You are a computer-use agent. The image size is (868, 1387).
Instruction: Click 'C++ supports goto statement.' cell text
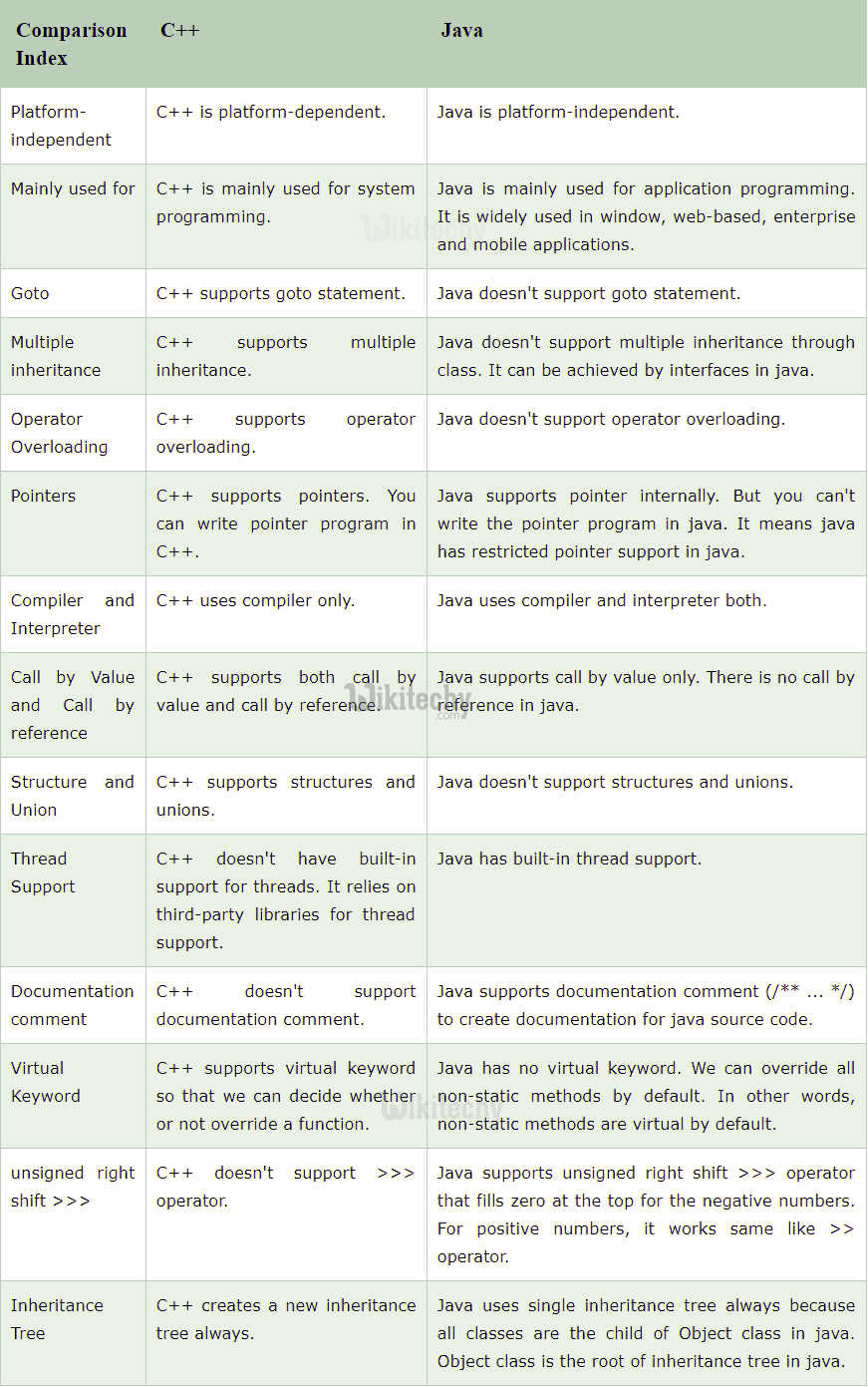point(281,293)
